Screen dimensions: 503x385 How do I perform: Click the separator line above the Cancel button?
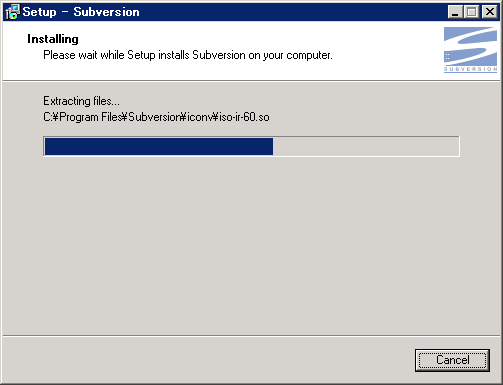click(251, 336)
